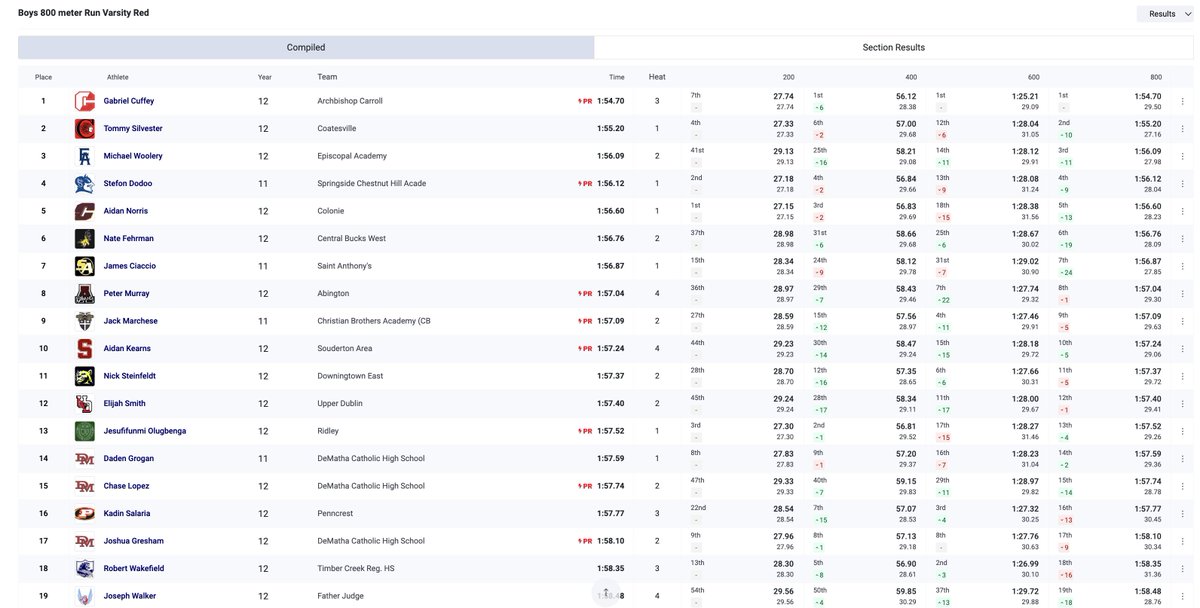Open more options for Aidan Kearns row
Viewport: 1200px width, 608px height.
tap(1182, 349)
